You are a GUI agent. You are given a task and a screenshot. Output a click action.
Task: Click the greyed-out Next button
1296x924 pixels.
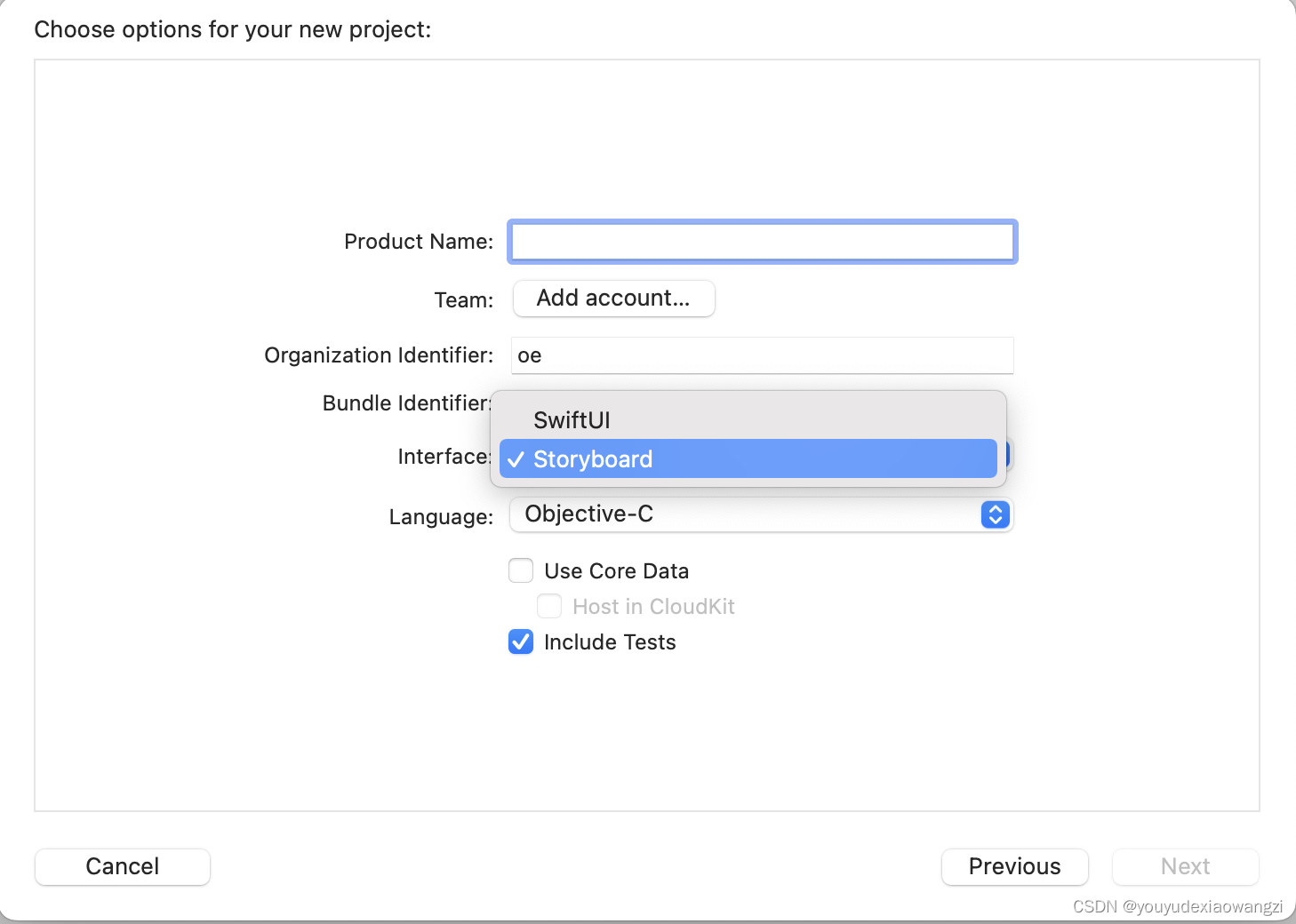tap(1185, 866)
